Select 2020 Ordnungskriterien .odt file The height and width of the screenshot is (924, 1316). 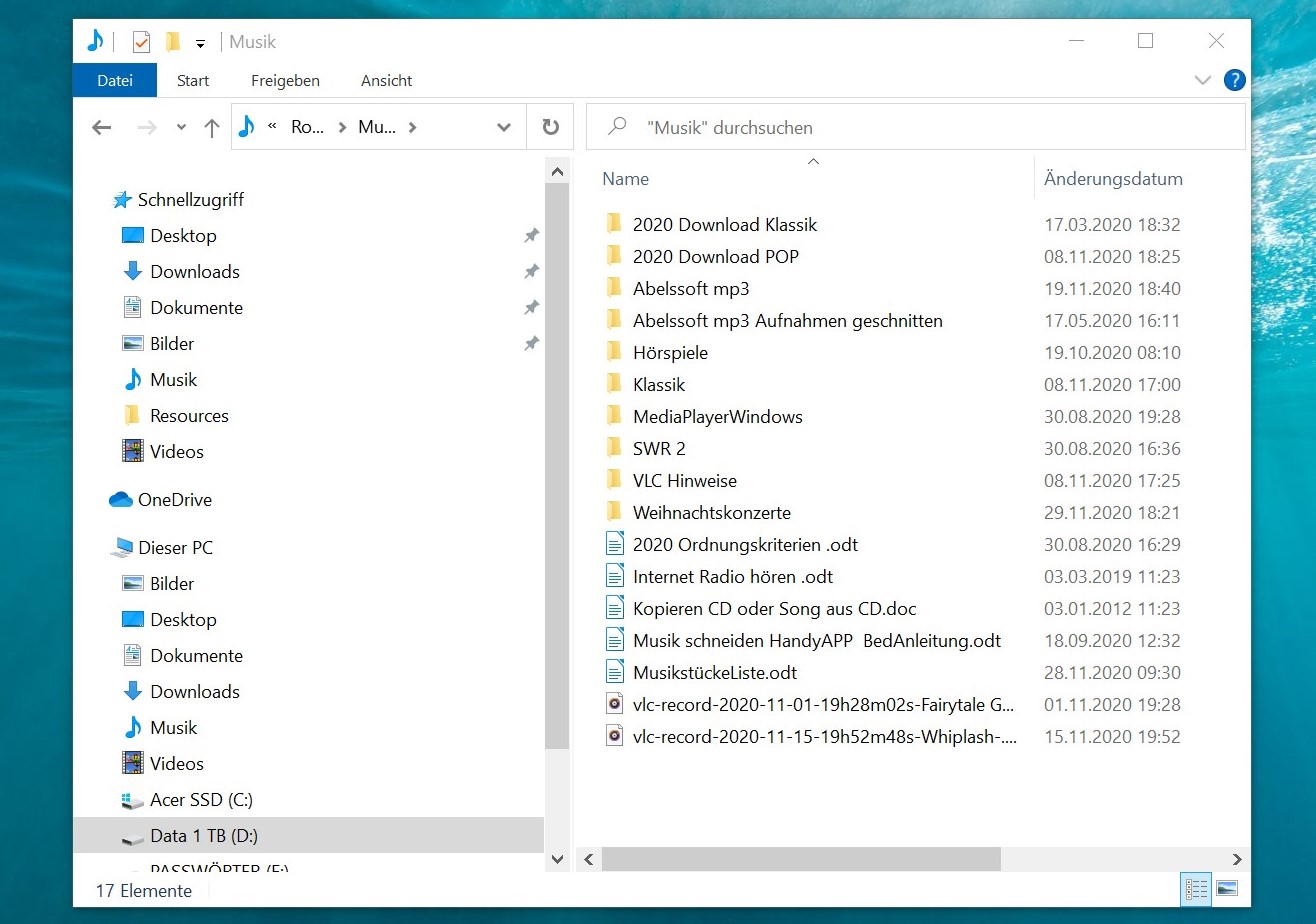[x=745, y=544]
